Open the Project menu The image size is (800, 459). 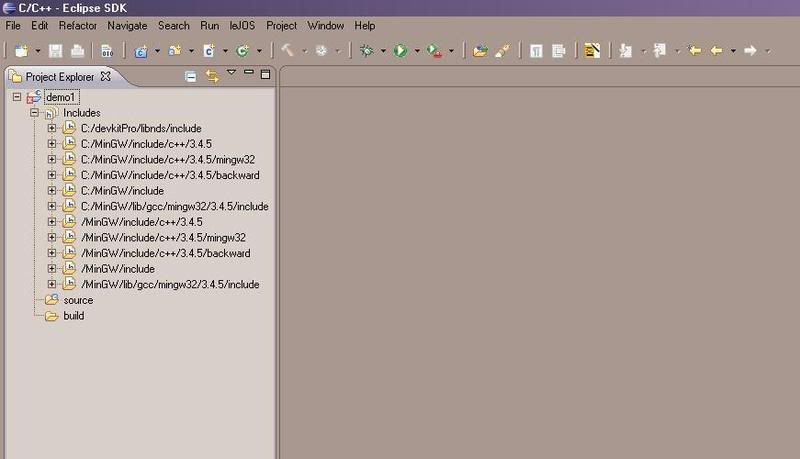pyautogui.click(x=281, y=26)
